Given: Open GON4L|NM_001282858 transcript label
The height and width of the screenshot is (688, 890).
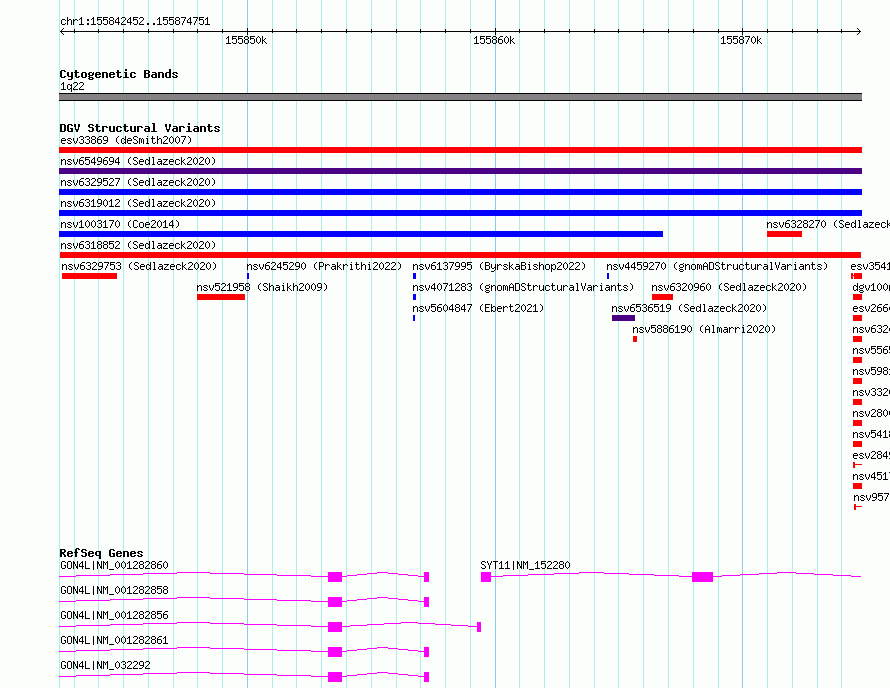Looking at the screenshot, I should [114, 590].
